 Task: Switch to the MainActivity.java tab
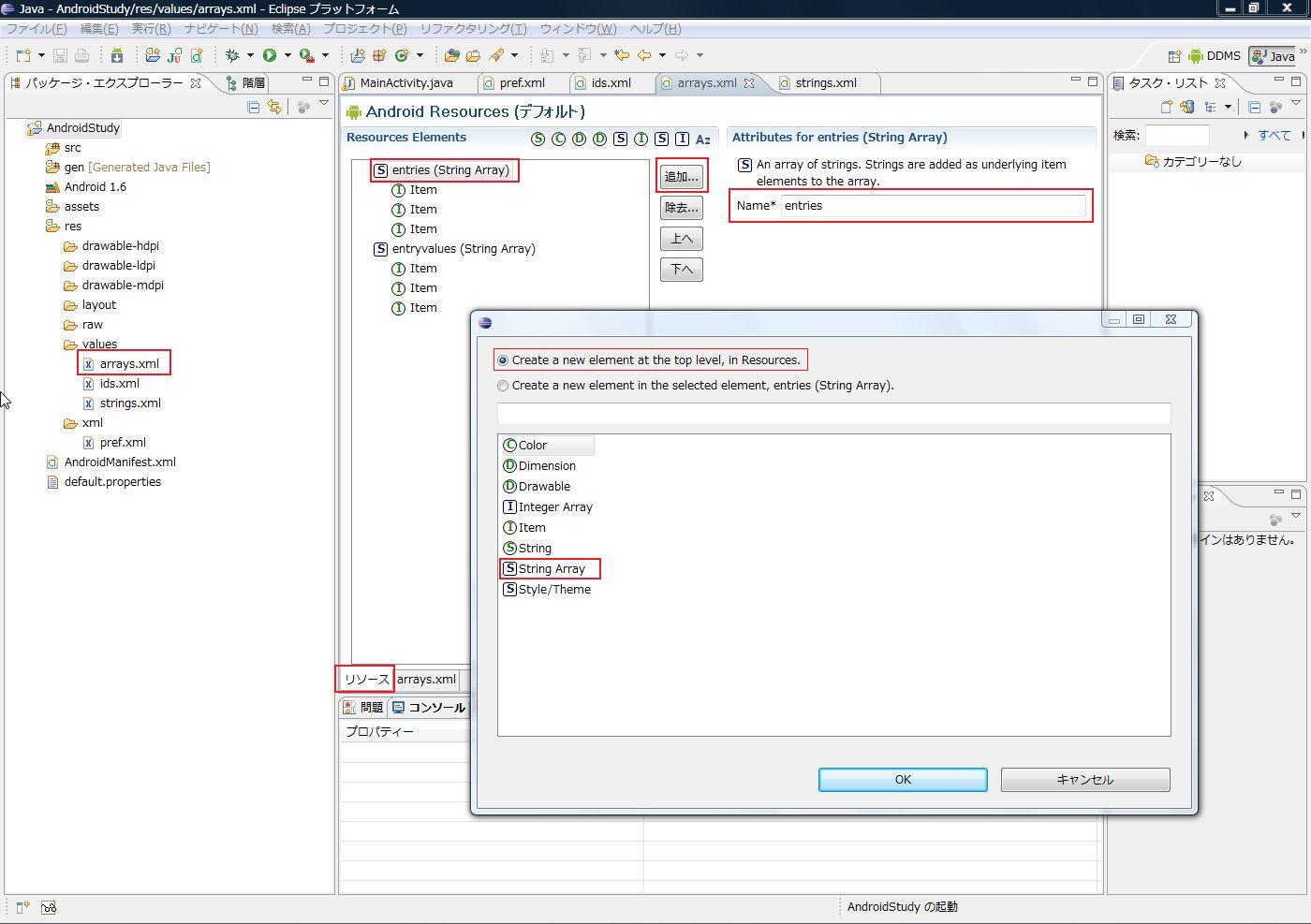[407, 83]
